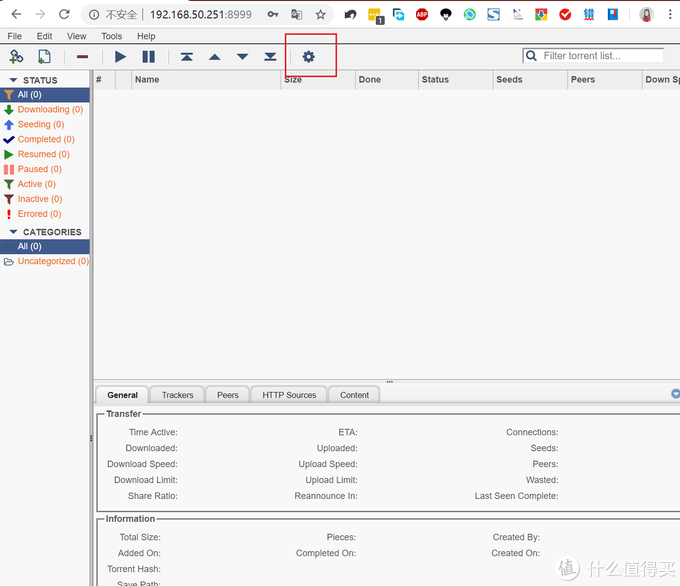
Task: Open the Tools menu
Action: (111, 36)
